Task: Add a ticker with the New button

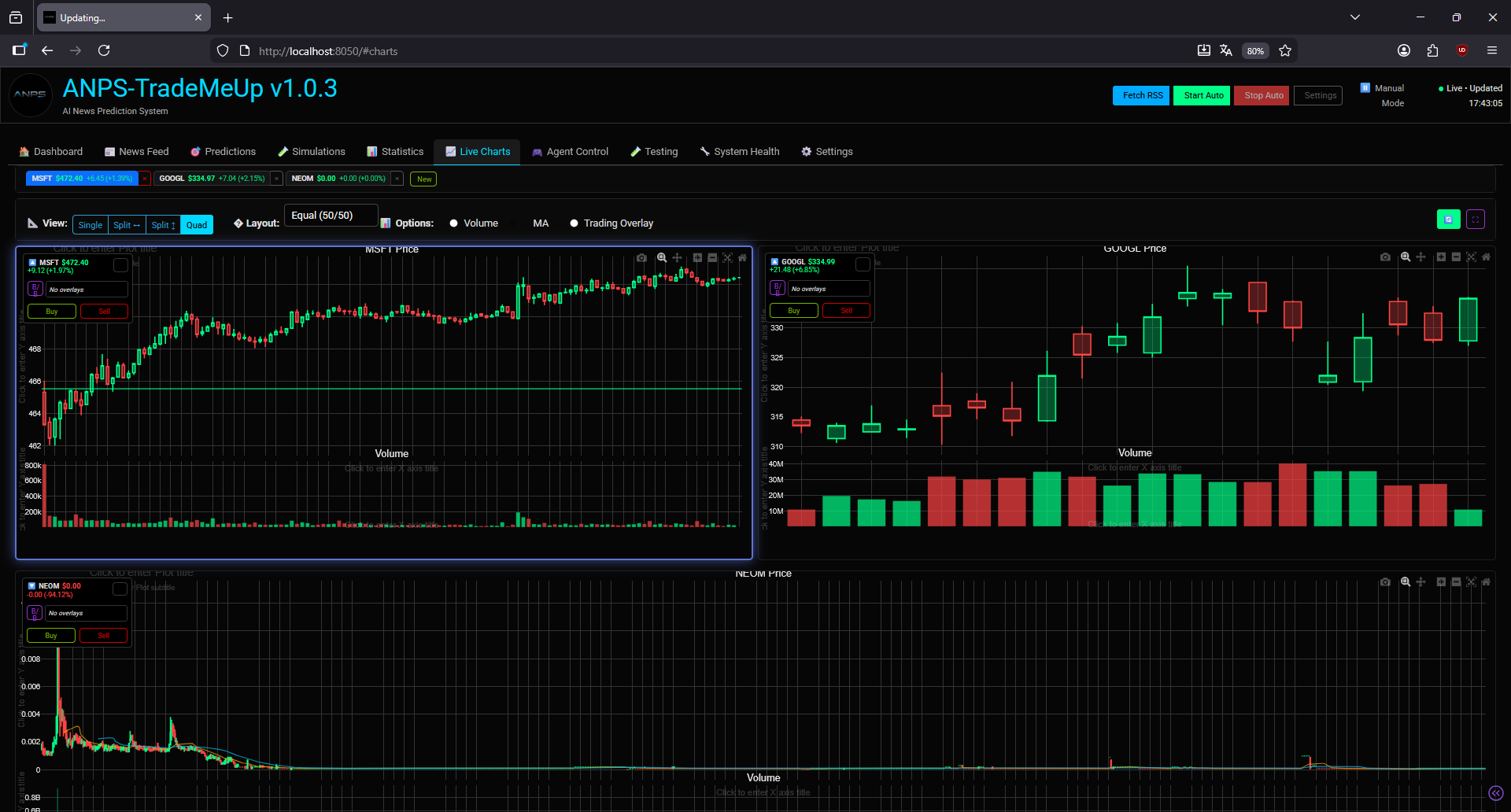Action: click(423, 179)
